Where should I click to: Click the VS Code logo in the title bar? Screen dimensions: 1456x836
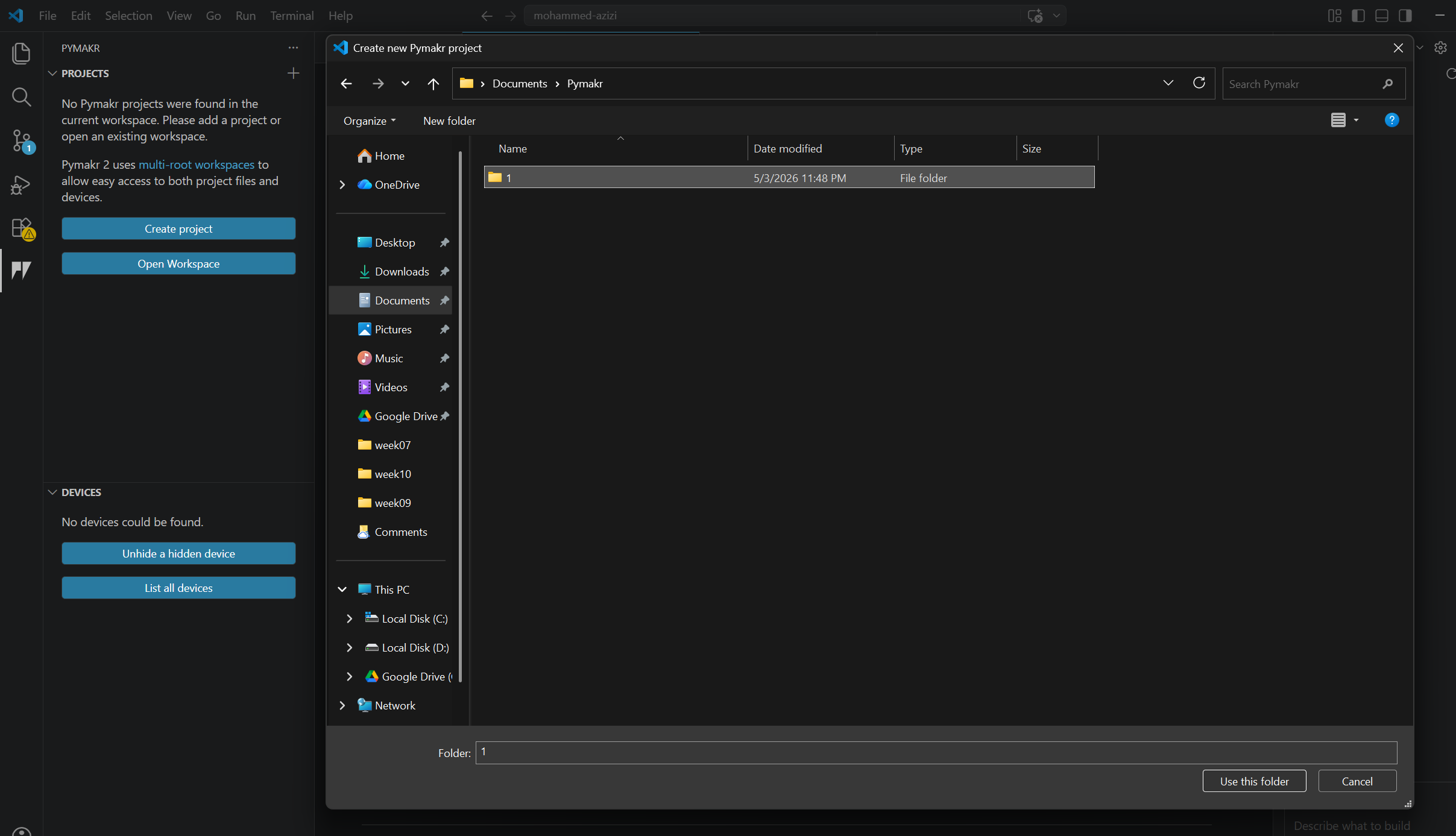click(x=16, y=16)
